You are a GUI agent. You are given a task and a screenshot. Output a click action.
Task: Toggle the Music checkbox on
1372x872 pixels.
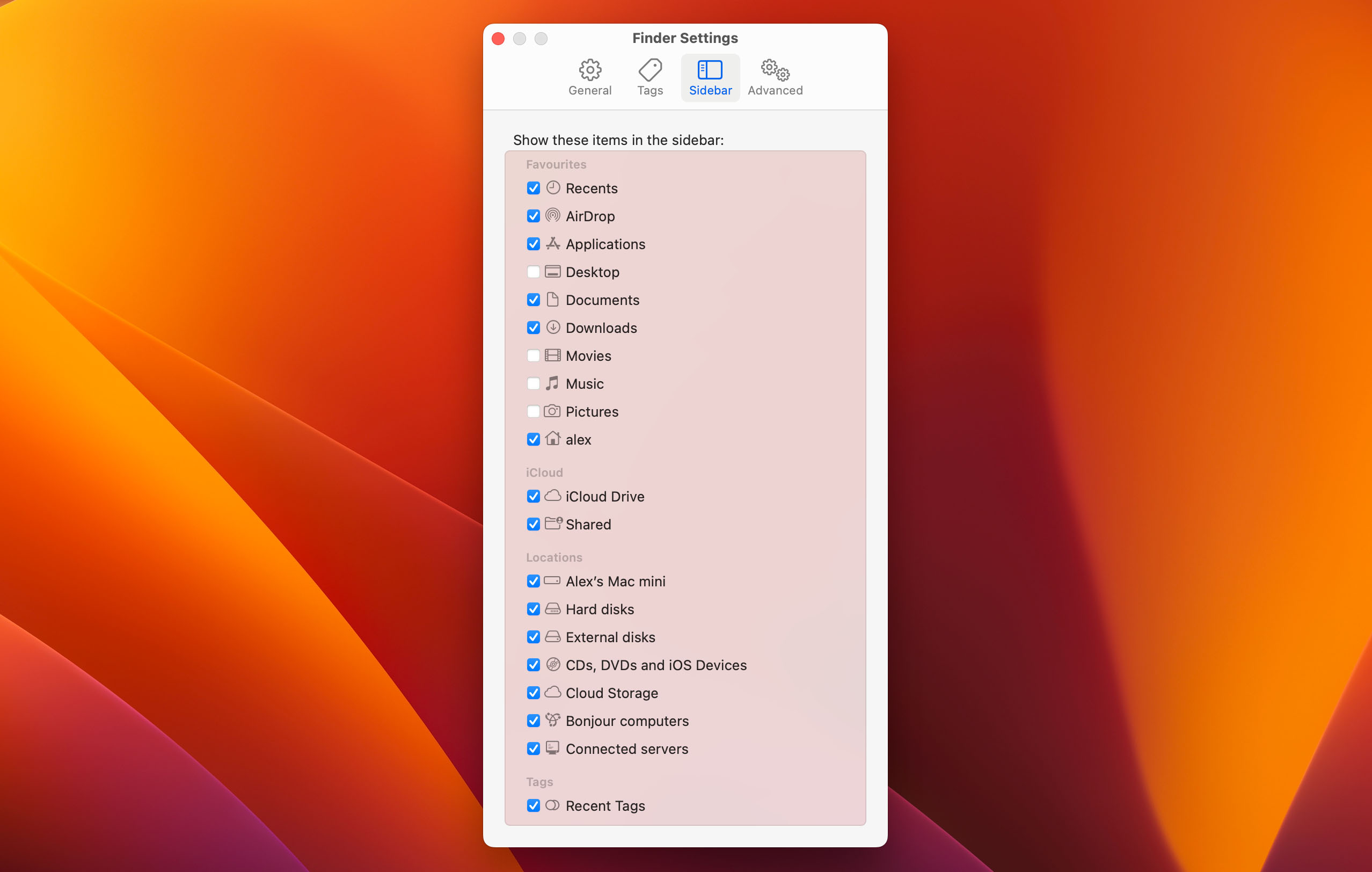[x=533, y=384]
